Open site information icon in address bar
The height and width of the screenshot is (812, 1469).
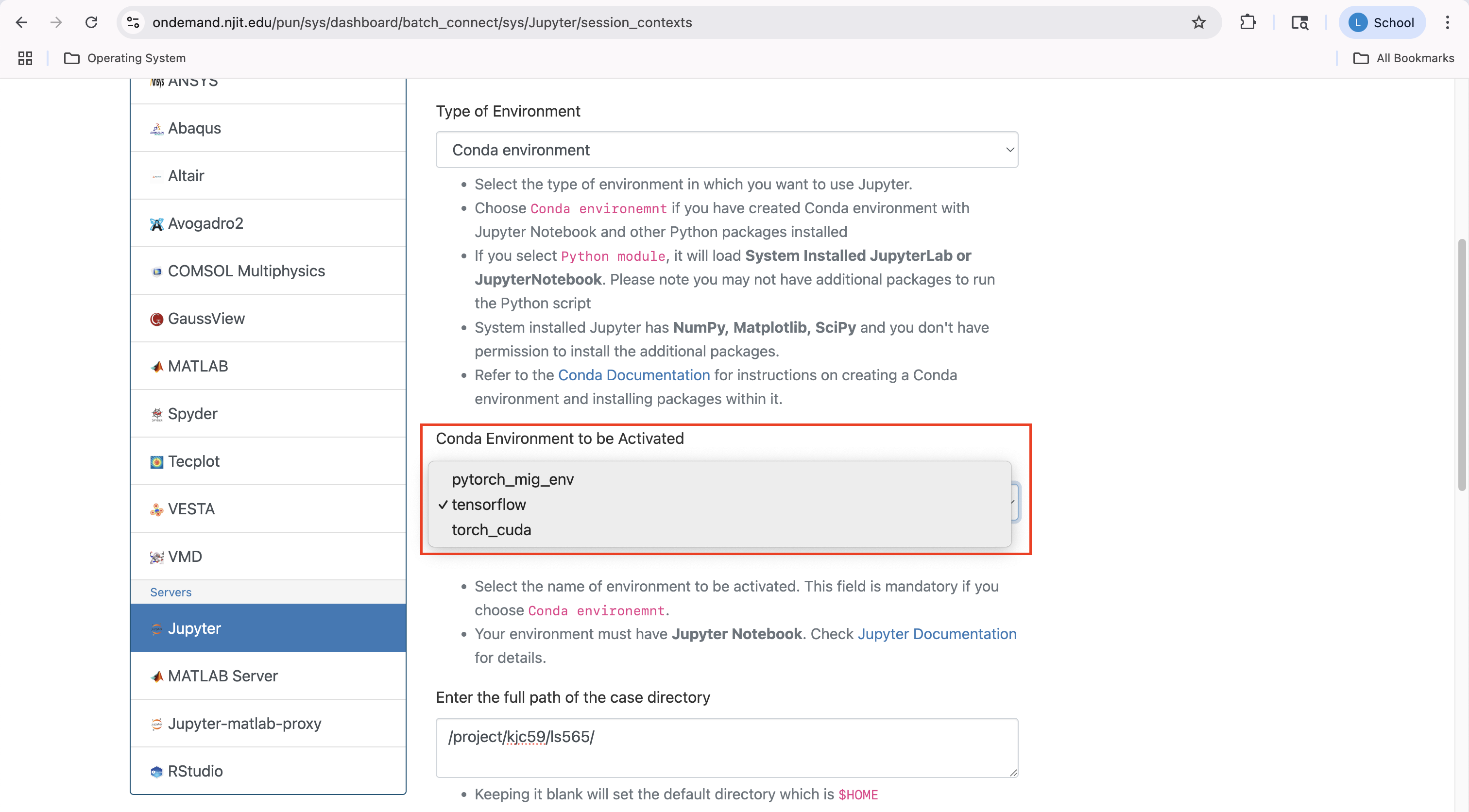point(133,22)
